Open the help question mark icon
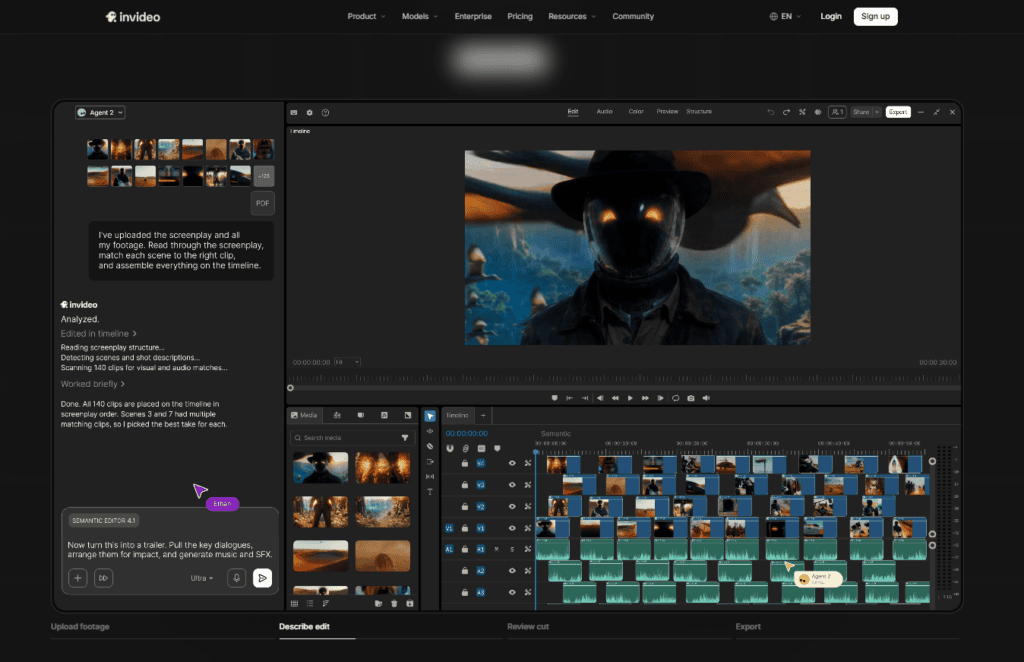The image size is (1024, 662). point(325,112)
